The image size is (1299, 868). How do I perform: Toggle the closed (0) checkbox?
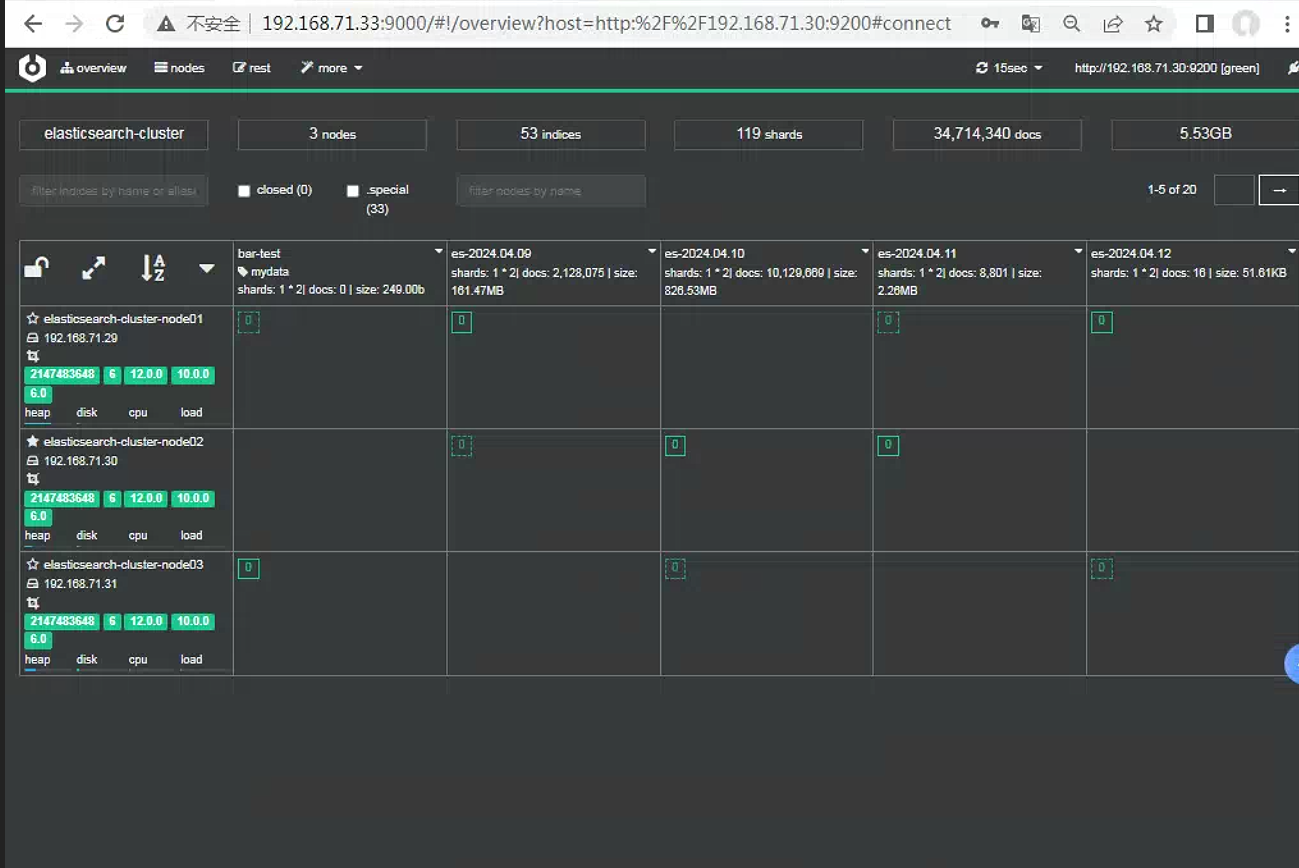(244, 191)
